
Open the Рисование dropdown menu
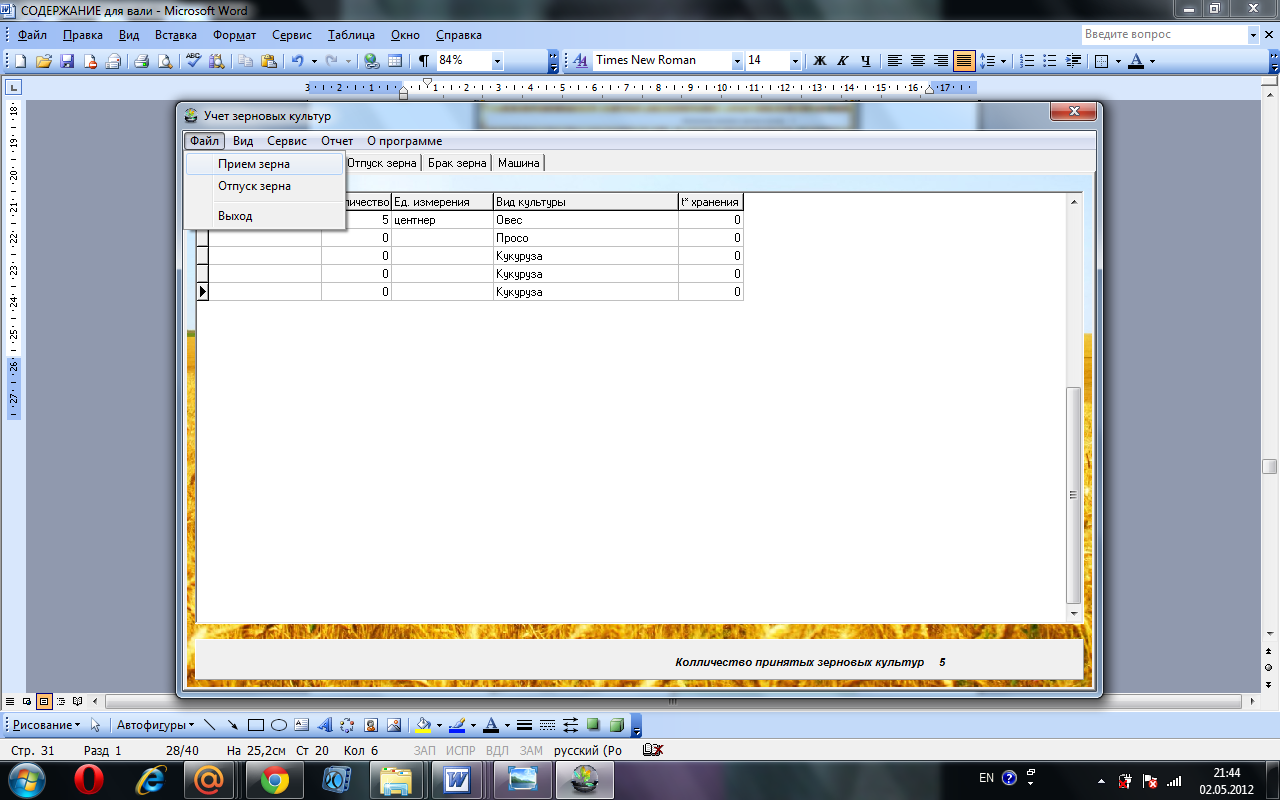(46, 725)
